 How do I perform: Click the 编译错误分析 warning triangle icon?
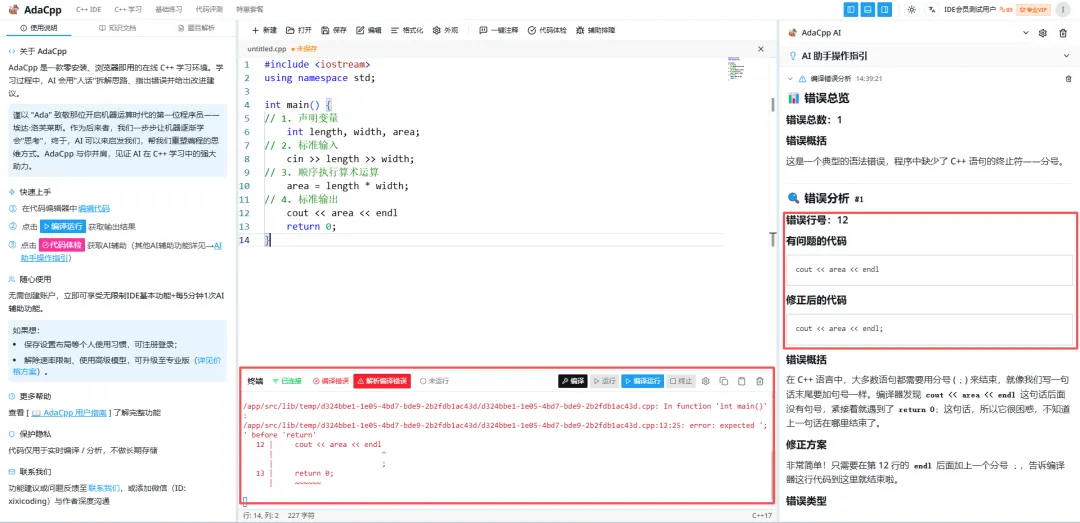click(802, 79)
